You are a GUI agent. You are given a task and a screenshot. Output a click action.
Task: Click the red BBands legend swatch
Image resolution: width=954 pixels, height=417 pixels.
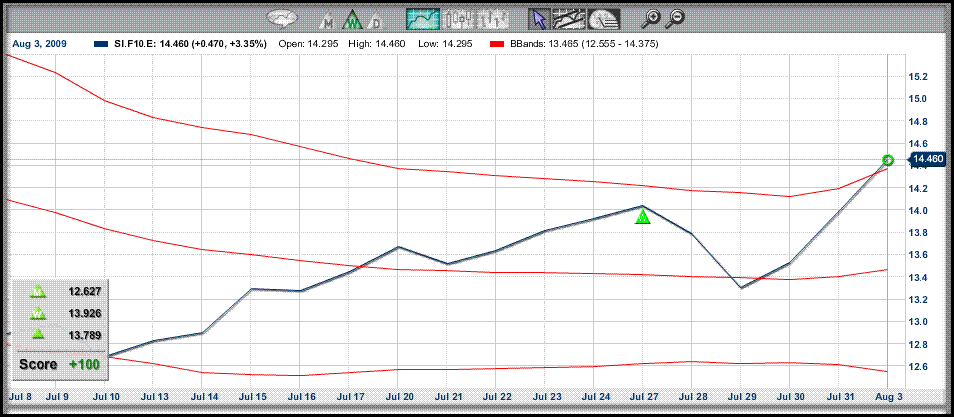[498, 44]
